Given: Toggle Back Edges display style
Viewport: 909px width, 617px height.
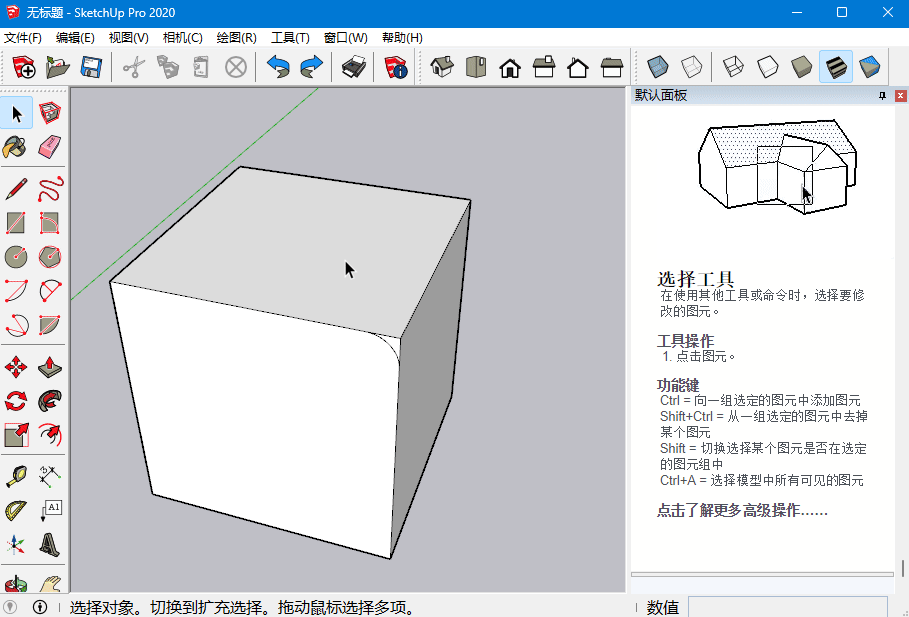Looking at the screenshot, I should [691, 67].
